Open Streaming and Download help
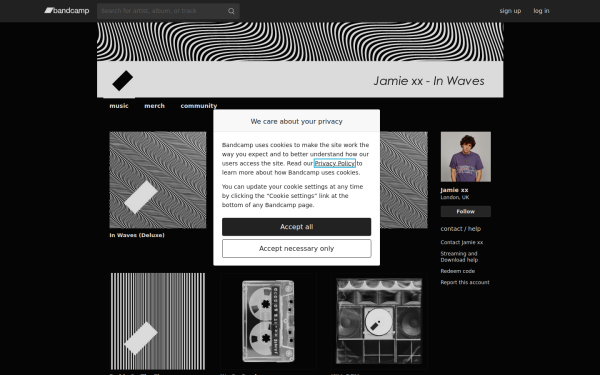 coord(459,257)
